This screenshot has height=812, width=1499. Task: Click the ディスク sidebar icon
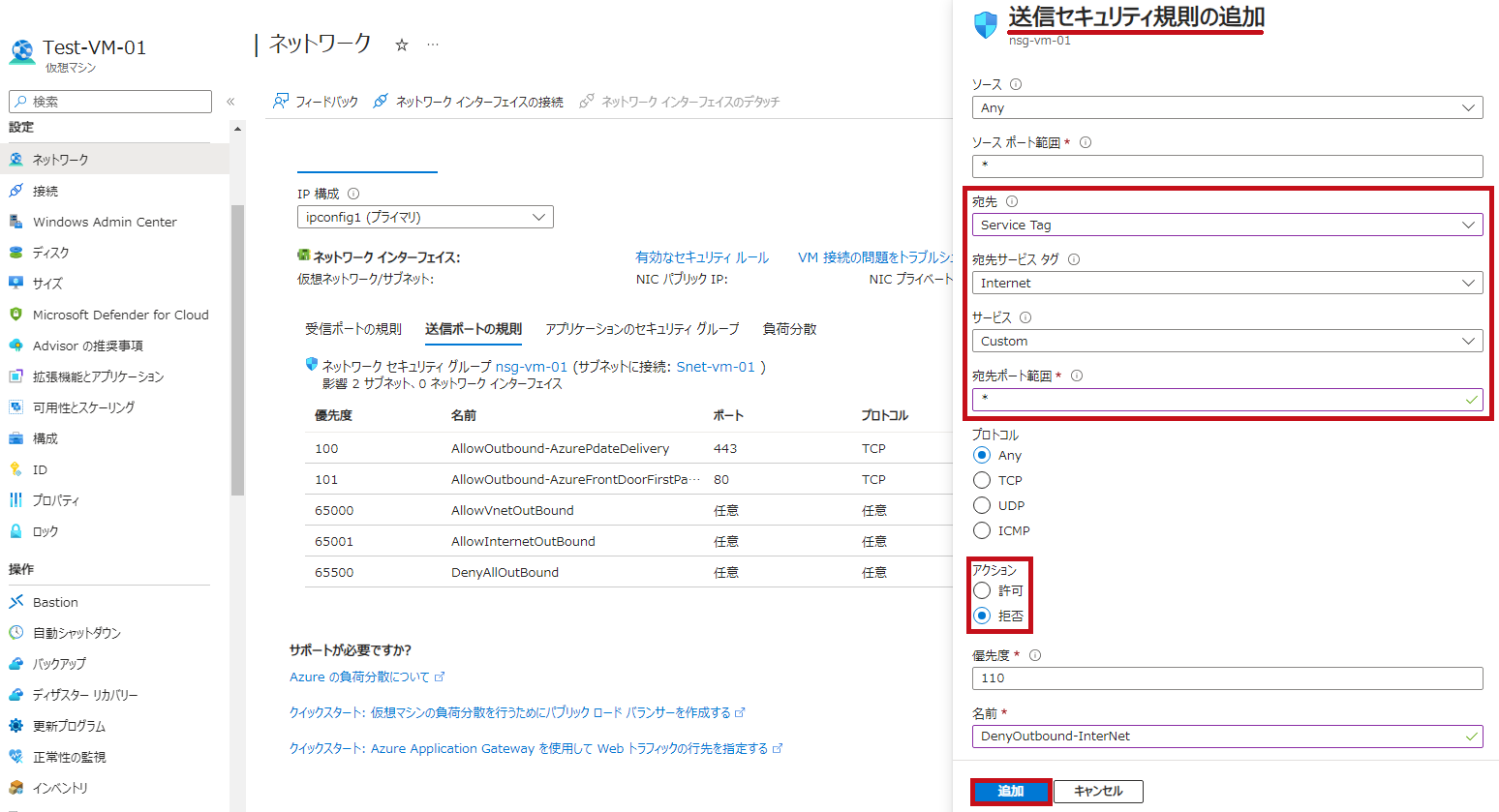pyautogui.click(x=15, y=253)
